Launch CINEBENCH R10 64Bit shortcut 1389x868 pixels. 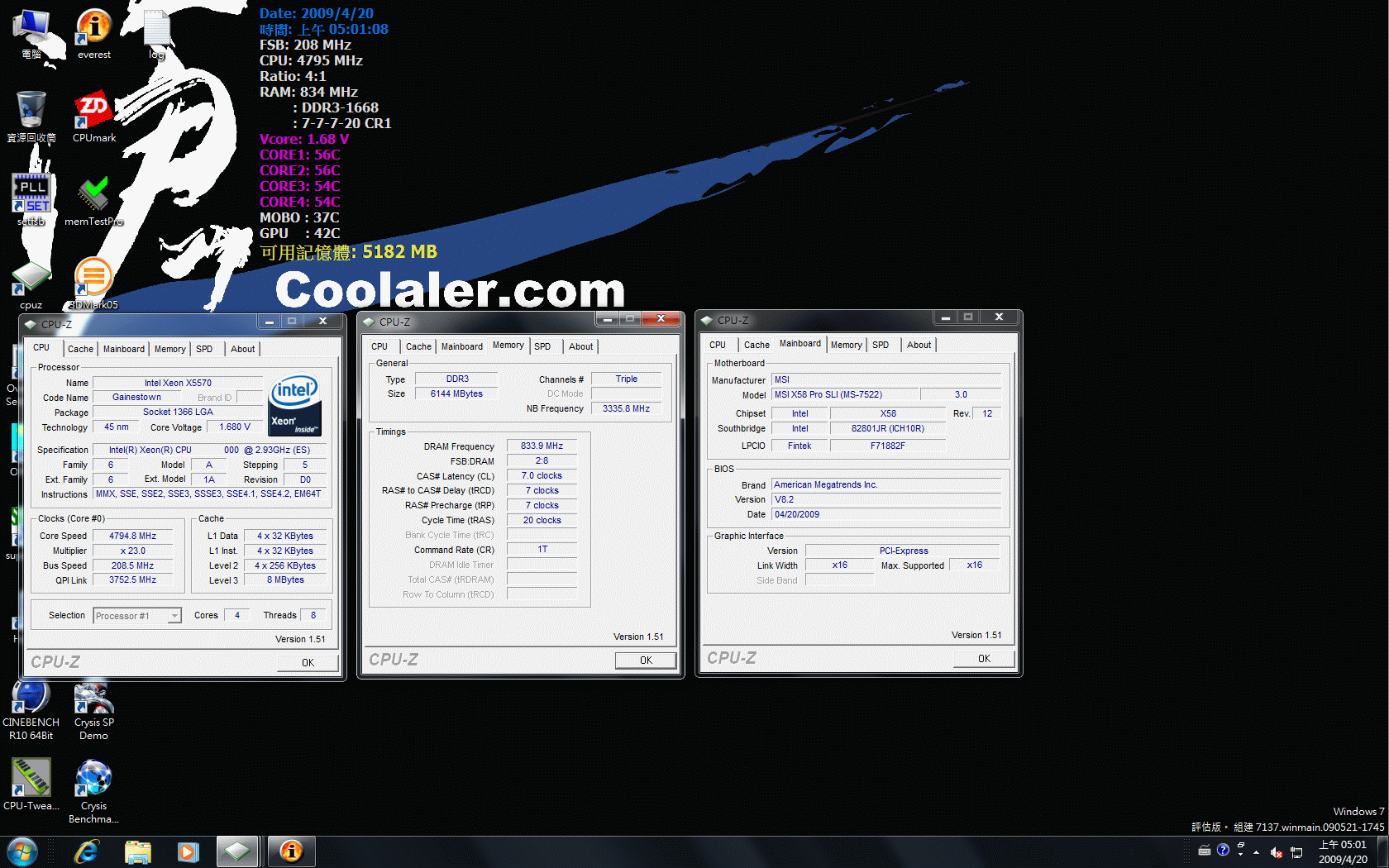31,711
